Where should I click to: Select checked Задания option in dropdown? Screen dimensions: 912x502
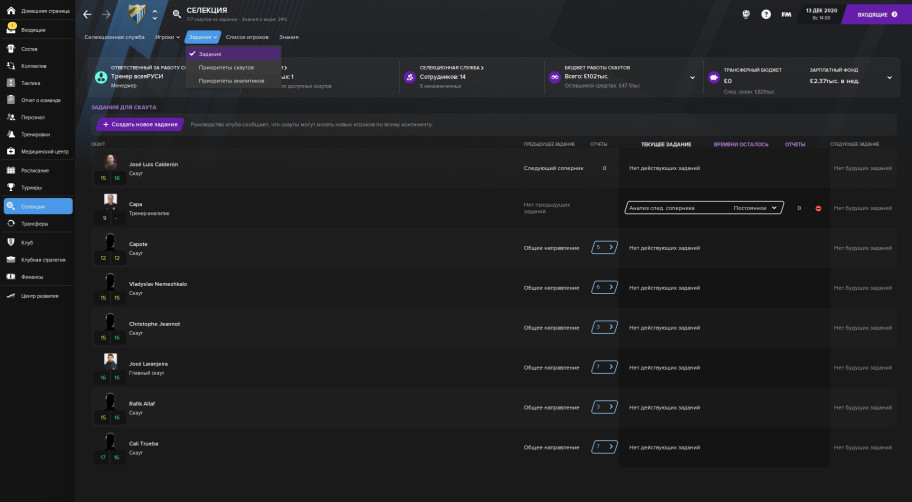[210, 54]
